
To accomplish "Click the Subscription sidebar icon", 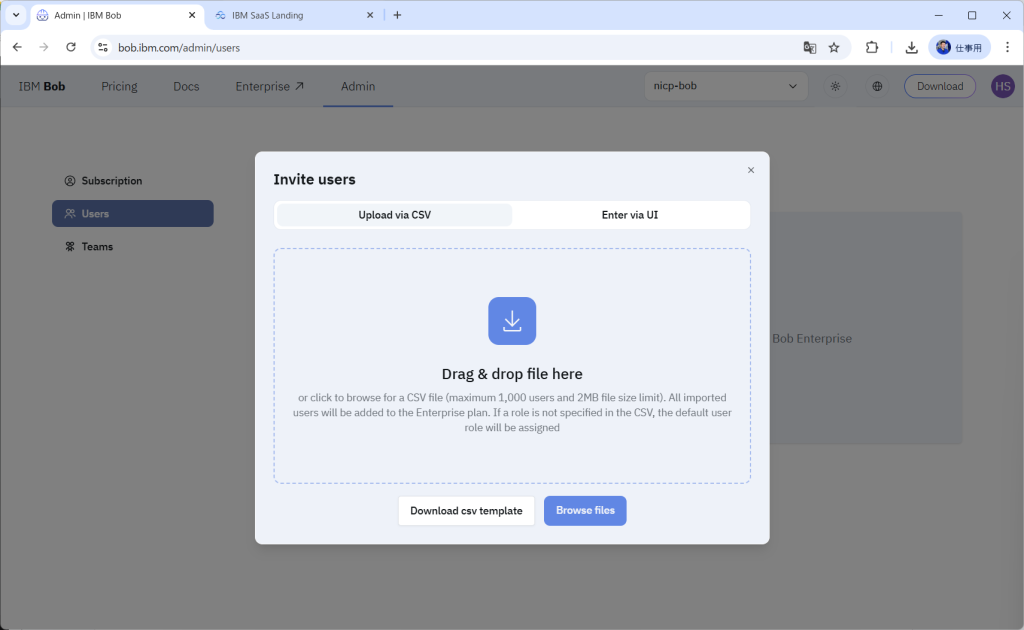I will [70, 181].
